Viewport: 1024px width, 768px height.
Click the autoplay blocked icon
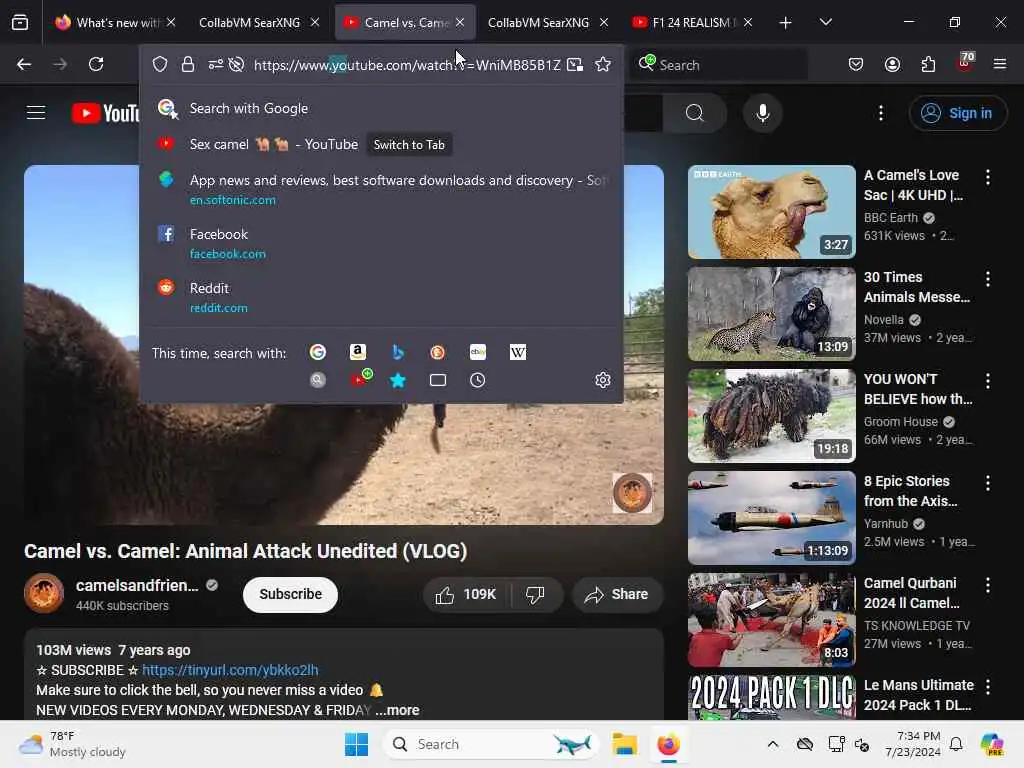pyautogui.click(x=236, y=64)
